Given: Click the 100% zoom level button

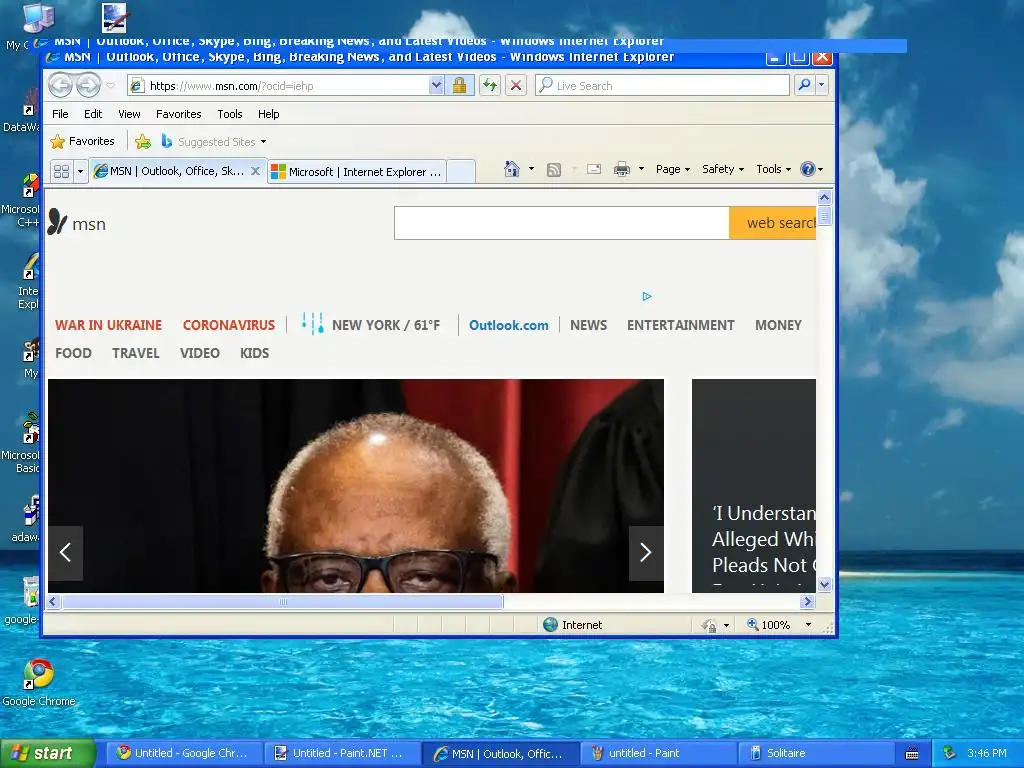Looking at the screenshot, I should coord(769,625).
